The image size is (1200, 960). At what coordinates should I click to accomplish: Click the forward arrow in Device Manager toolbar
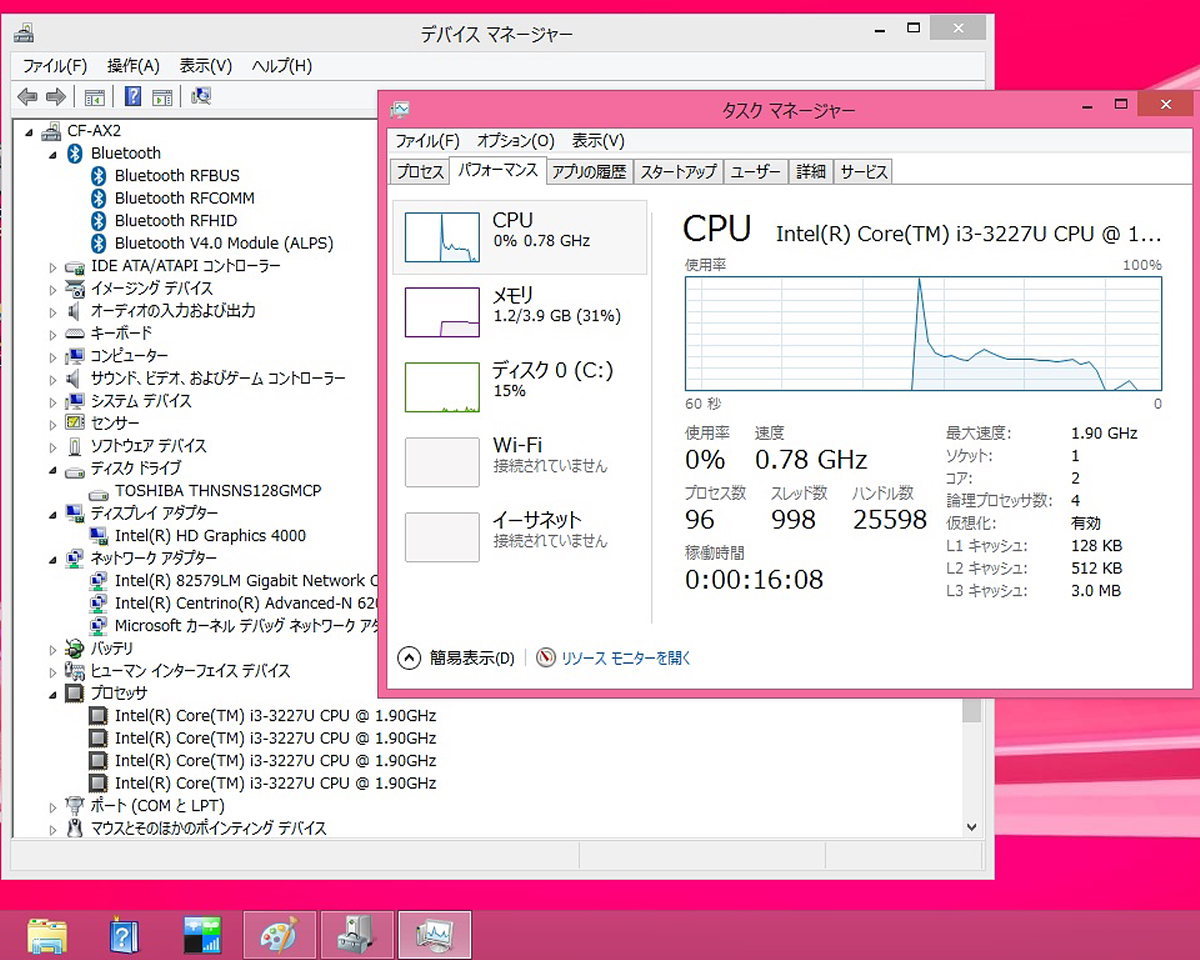point(56,97)
